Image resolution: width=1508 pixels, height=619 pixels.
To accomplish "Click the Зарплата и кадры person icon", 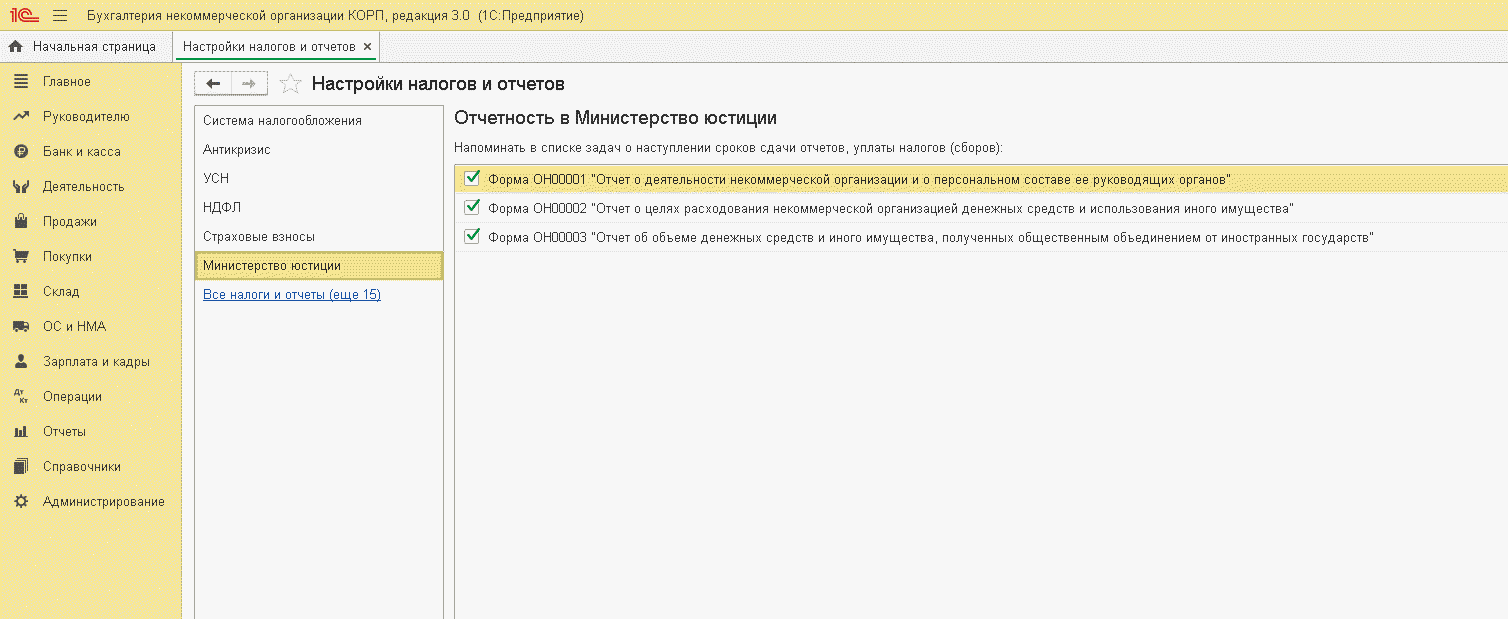I will coord(21,361).
